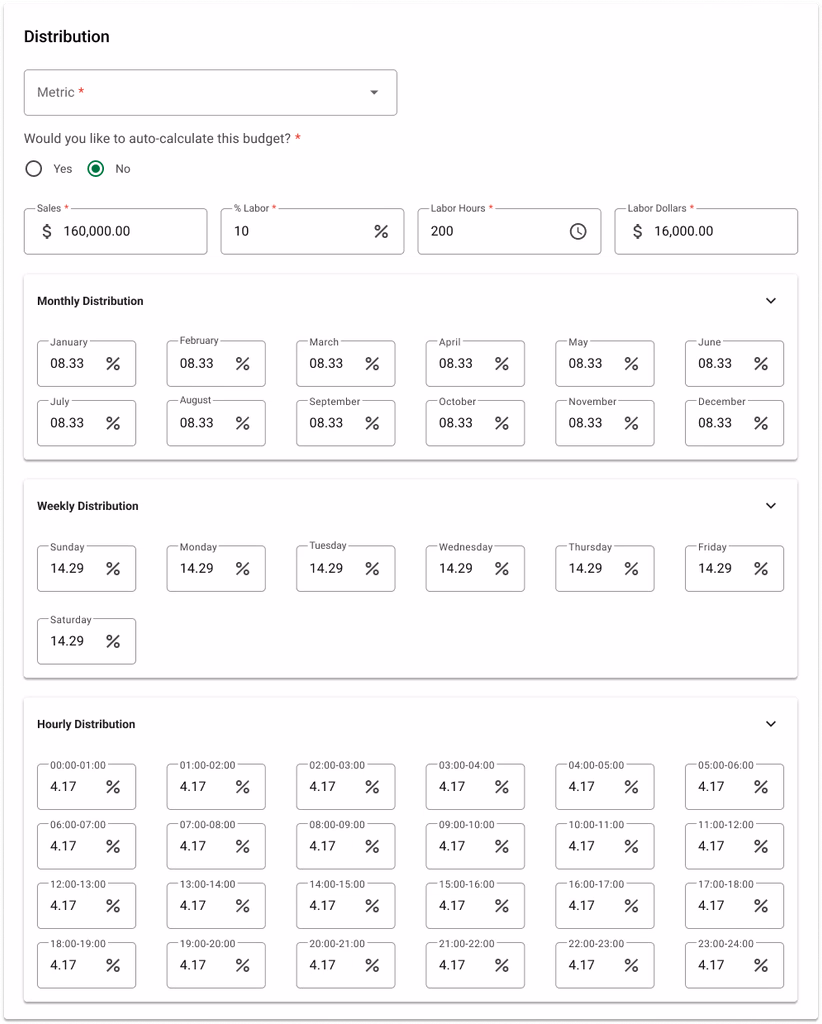Click the clock icon in Labor Hours
This screenshot has height=1024, width=822.
(578, 231)
